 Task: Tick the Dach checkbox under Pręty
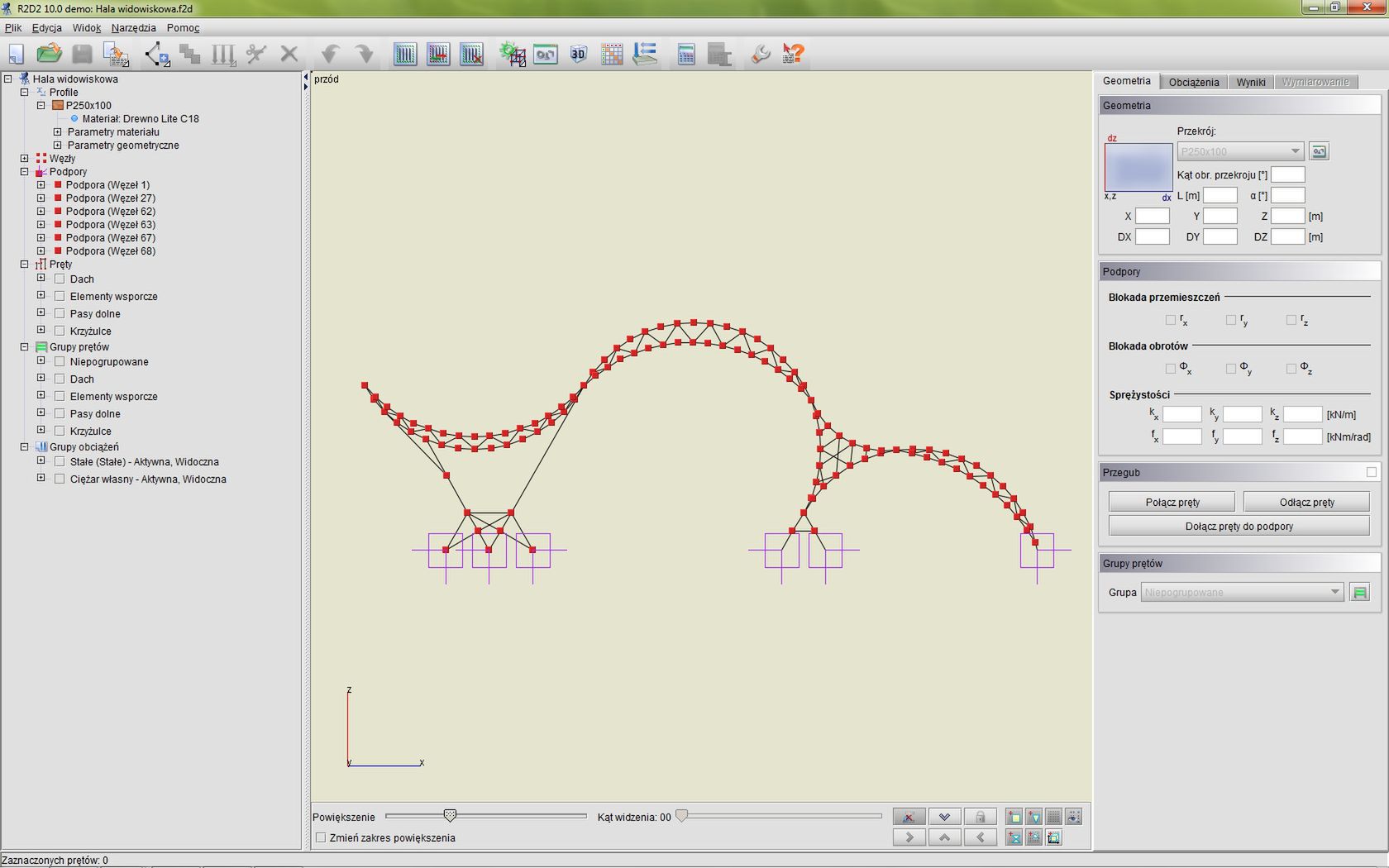[x=60, y=279]
